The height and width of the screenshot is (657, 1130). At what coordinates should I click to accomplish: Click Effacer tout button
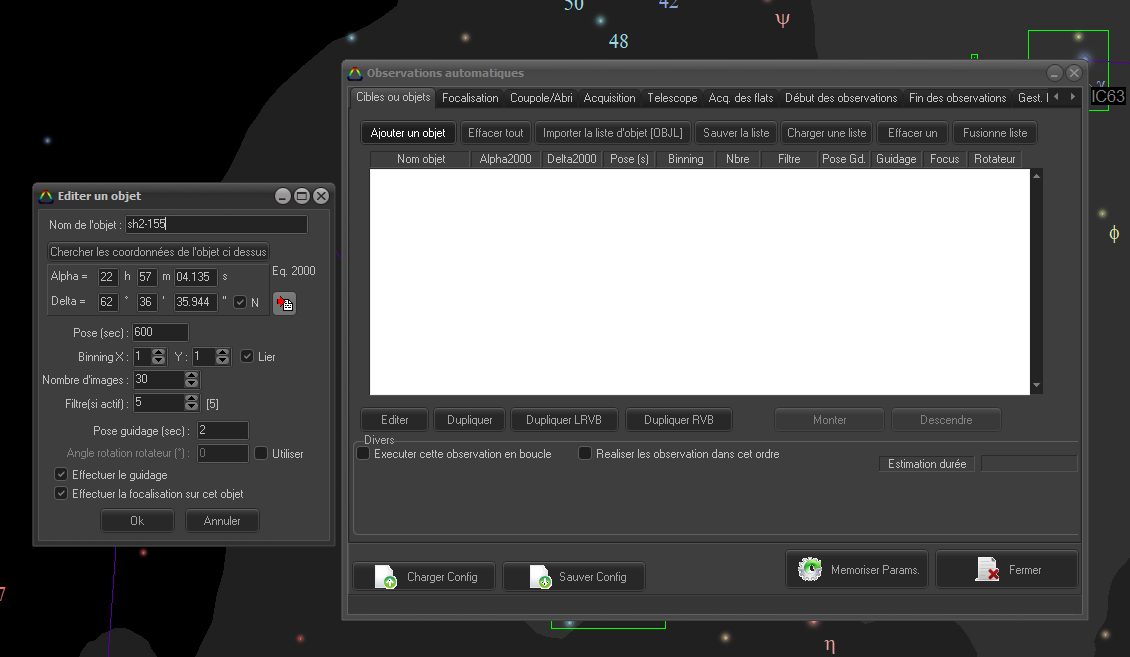click(496, 133)
